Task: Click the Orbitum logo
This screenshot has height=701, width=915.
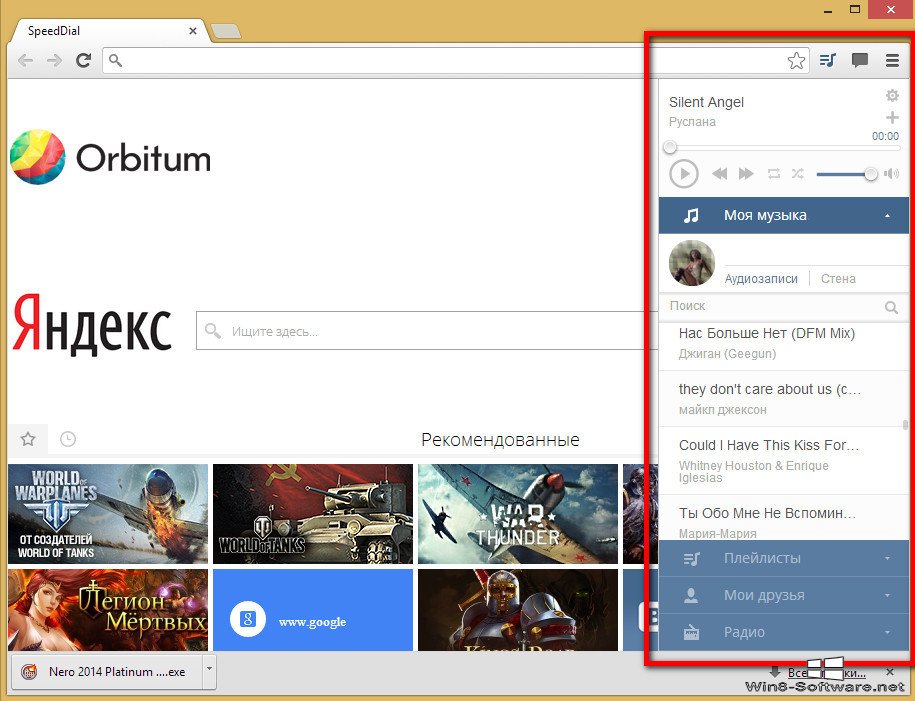Action: [110, 157]
